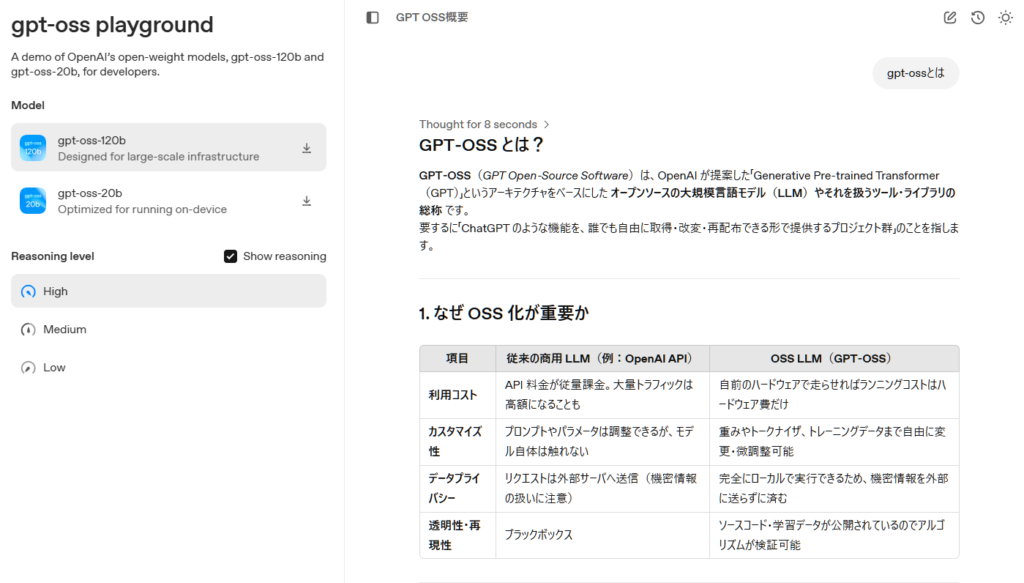
Task: Download gpt-oss-20b model weights
Action: pyautogui.click(x=306, y=201)
